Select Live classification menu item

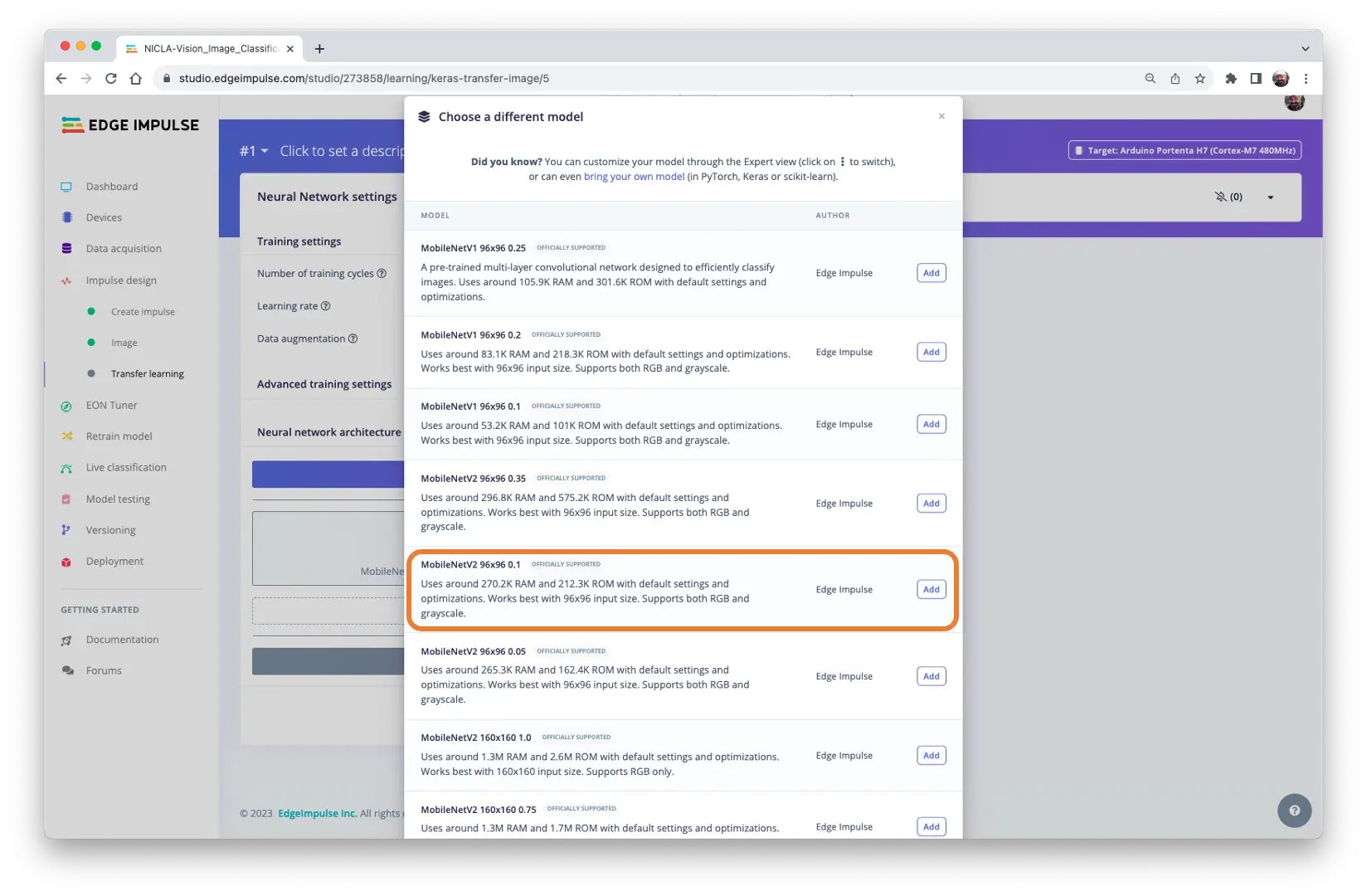coord(126,468)
